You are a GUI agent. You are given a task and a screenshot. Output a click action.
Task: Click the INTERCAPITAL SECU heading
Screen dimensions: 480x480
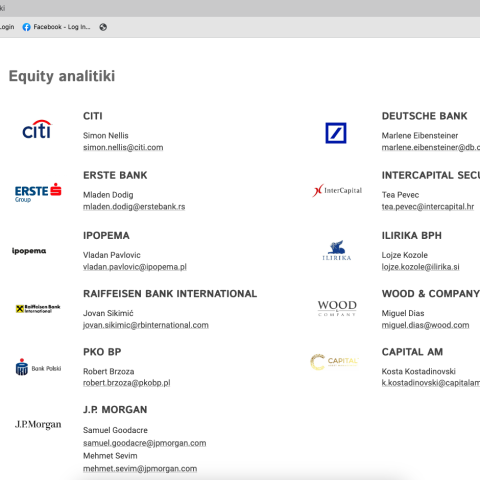431,175
